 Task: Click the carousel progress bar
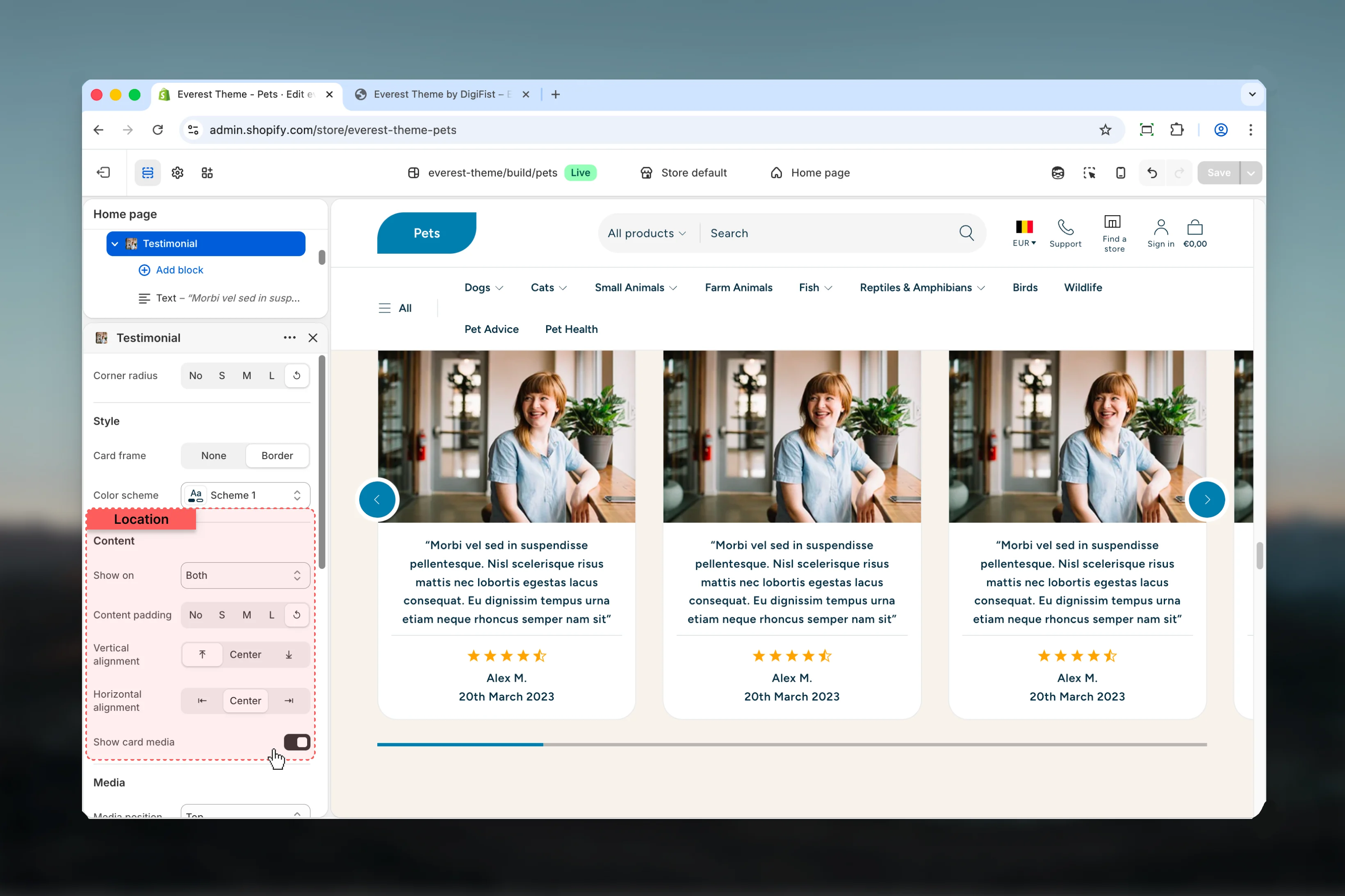(792, 745)
